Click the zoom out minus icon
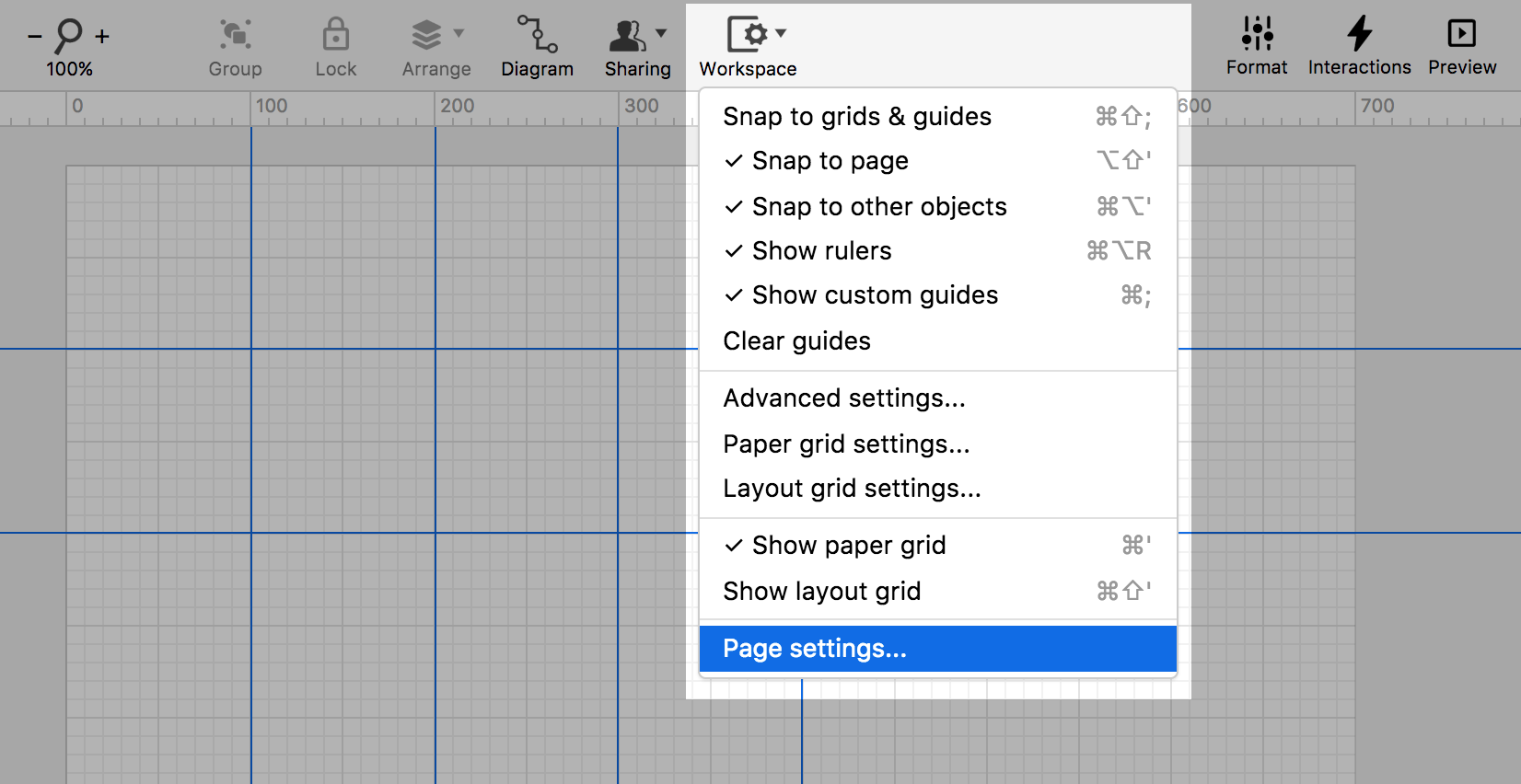1521x784 pixels. (x=35, y=37)
